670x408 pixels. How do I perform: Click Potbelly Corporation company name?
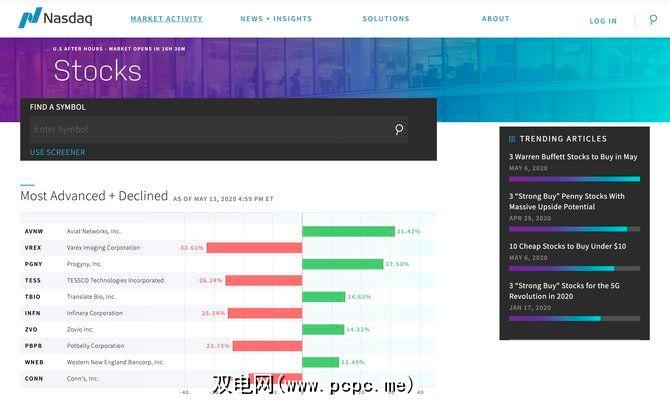click(x=95, y=346)
